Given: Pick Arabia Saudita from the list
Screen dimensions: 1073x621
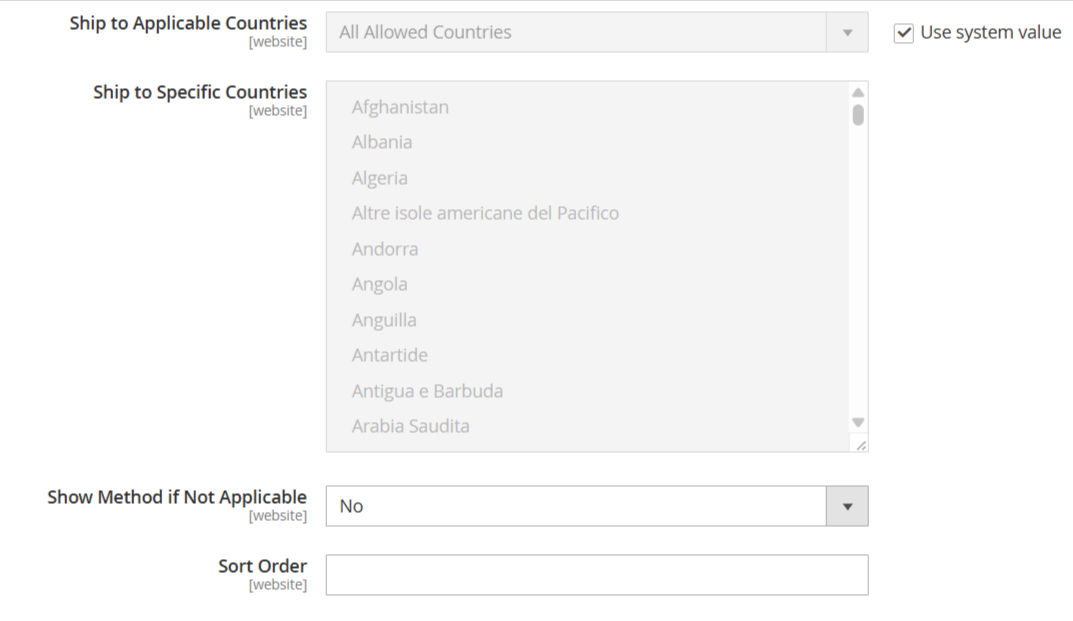Looking at the screenshot, I should coord(410,426).
